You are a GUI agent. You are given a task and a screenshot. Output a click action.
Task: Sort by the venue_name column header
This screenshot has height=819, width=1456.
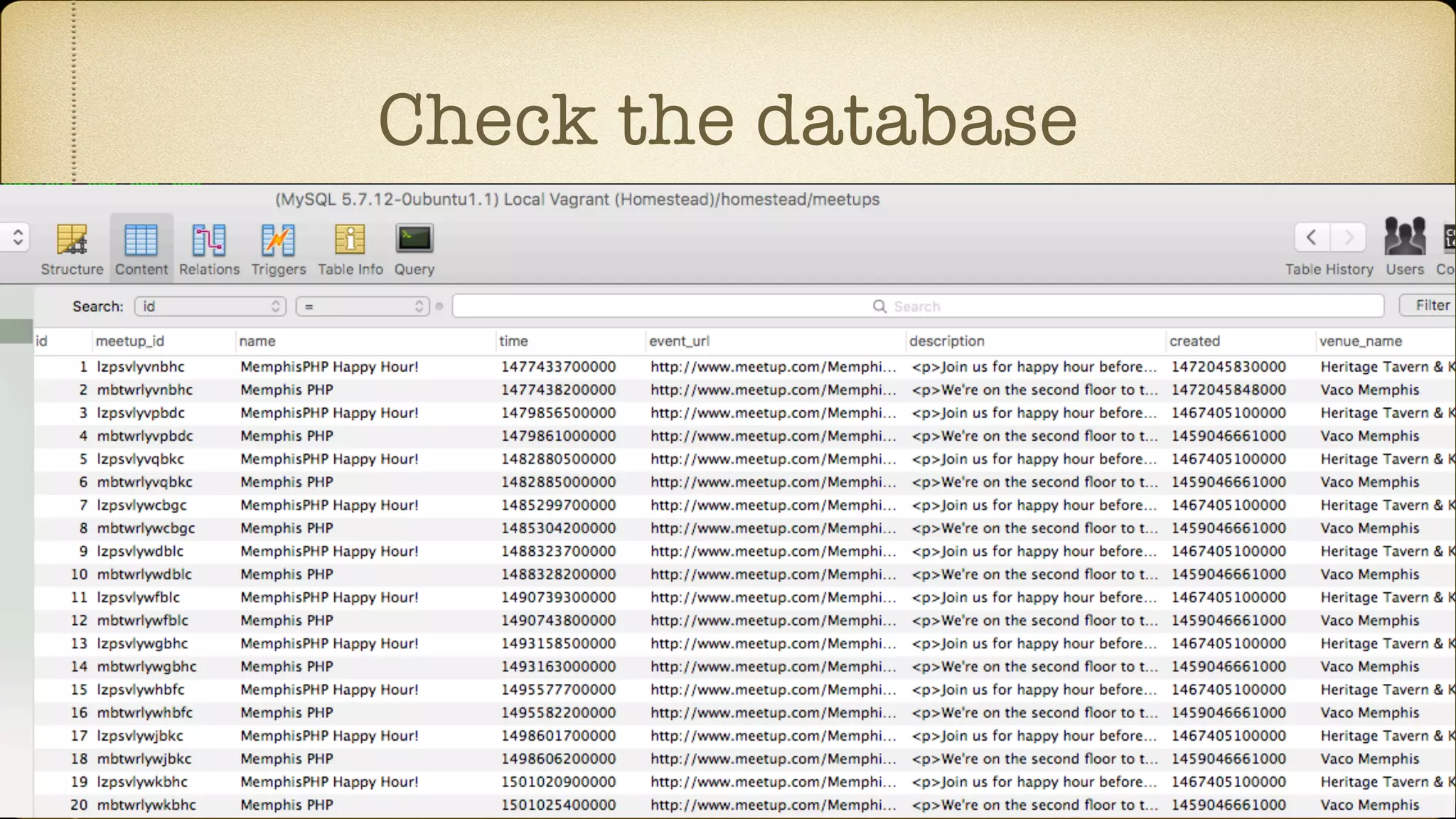tap(1386, 341)
